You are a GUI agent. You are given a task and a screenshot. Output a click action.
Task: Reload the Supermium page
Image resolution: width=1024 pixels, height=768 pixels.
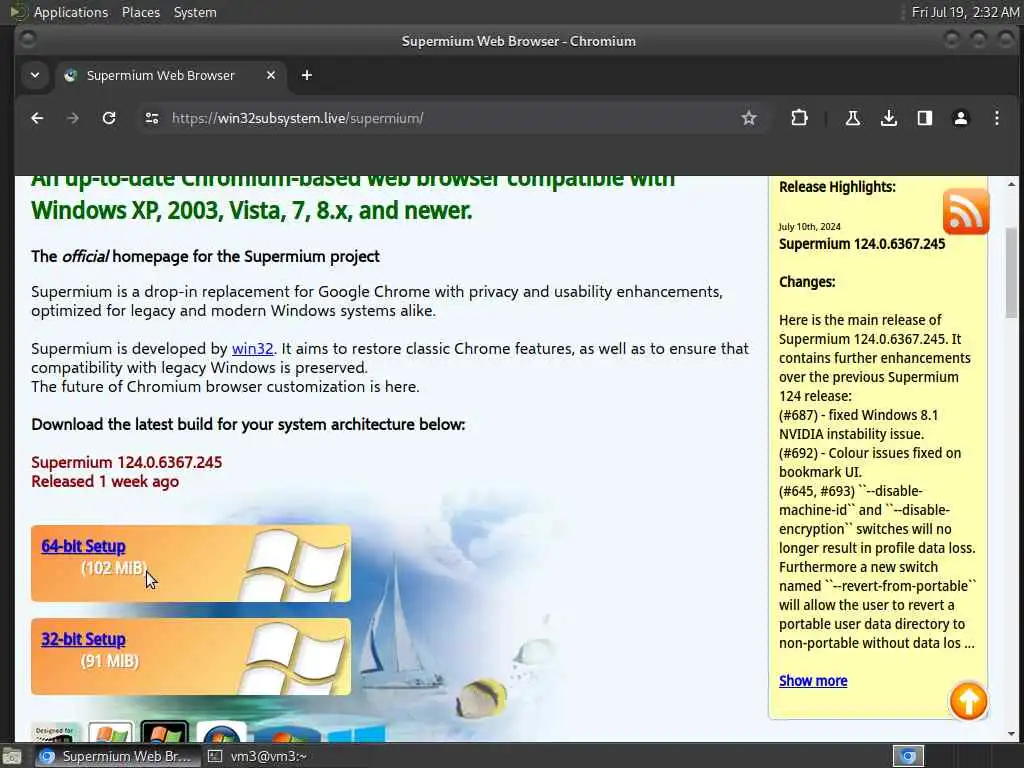click(109, 118)
